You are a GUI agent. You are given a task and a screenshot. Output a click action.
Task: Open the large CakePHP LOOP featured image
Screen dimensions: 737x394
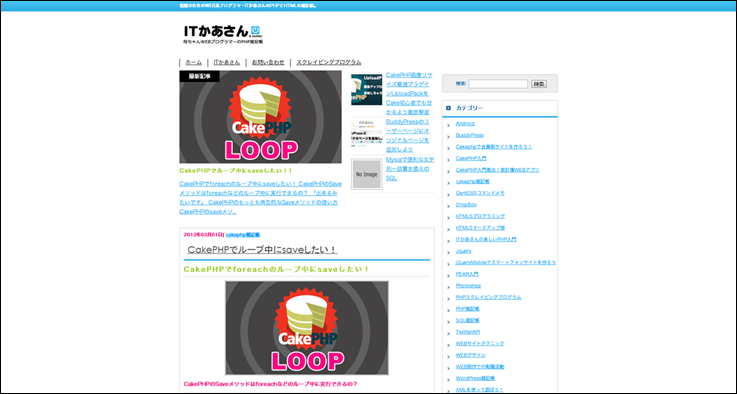click(260, 117)
